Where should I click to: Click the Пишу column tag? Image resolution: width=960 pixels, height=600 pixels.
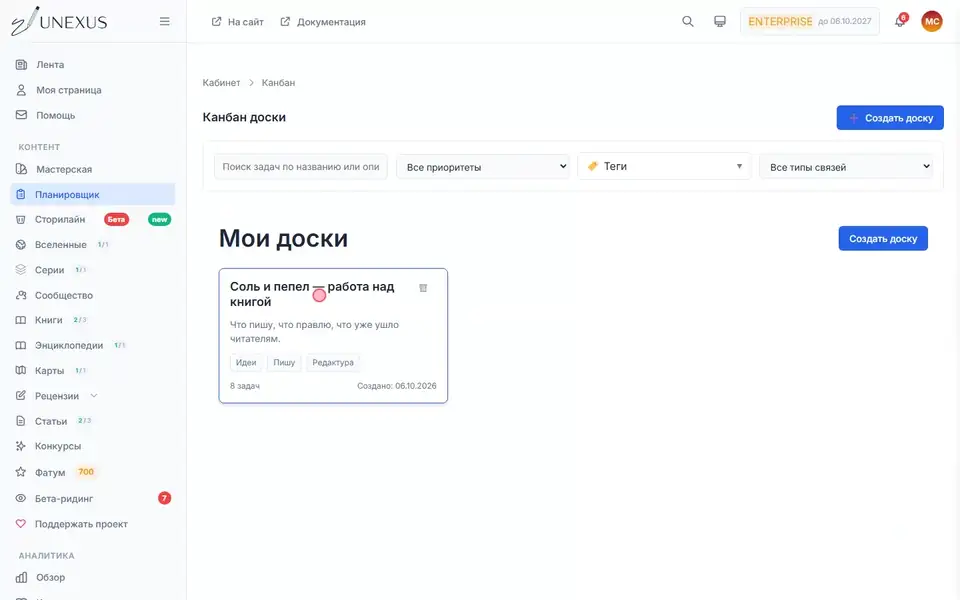284,362
